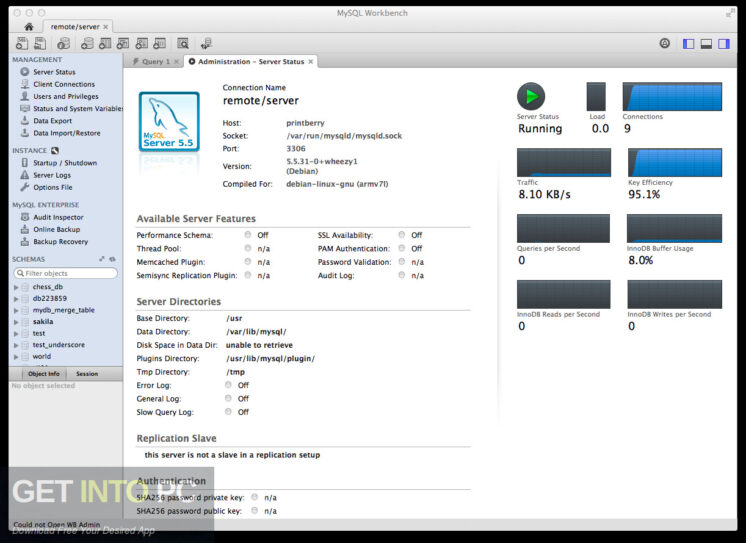Expand the mydb_merge_table schema
The image size is (746, 543).
(x=16, y=310)
